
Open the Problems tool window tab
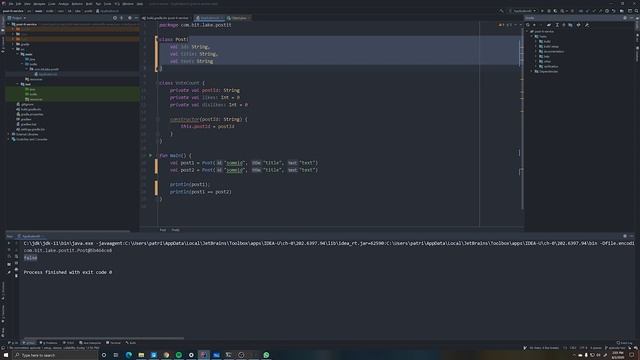(x=49, y=343)
